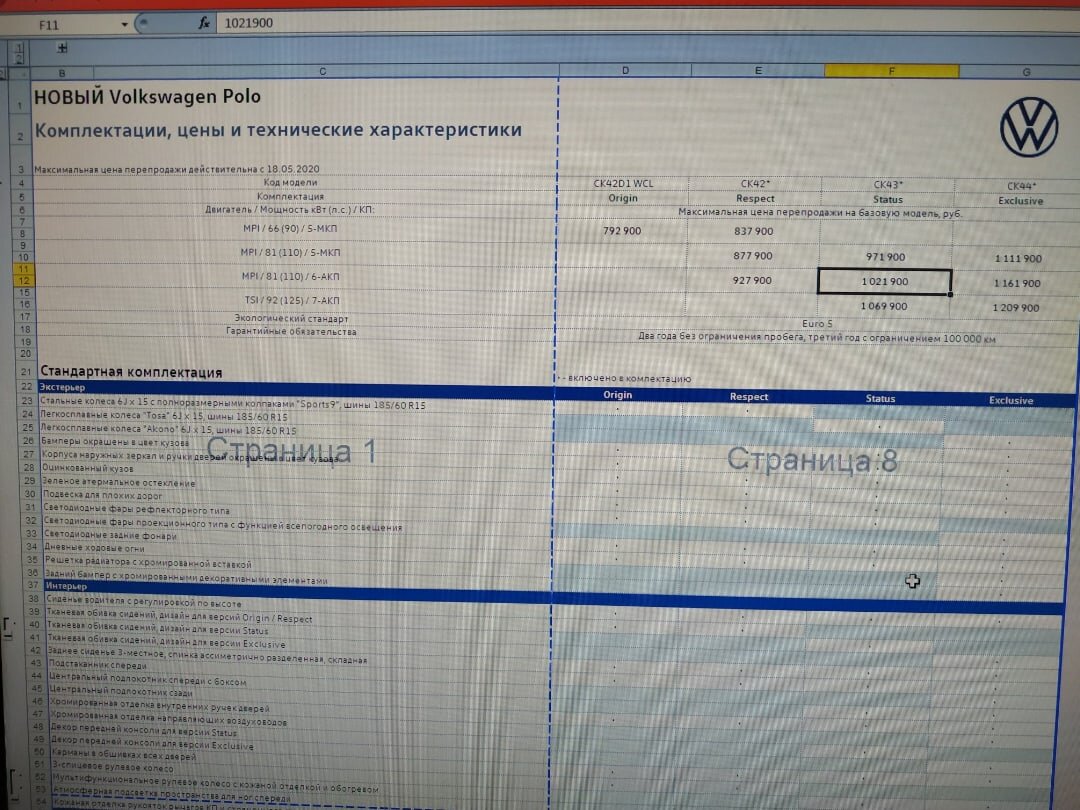Image resolution: width=1080 pixels, height=810 pixels.
Task: Select row Дневные ходовые огни
Action: click(x=94, y=548)
